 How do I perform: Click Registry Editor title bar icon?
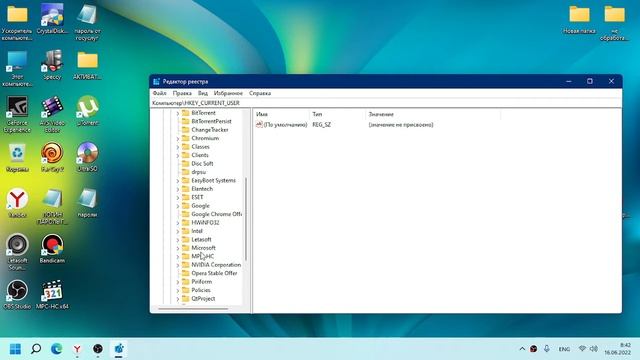[x=156, y=82]
